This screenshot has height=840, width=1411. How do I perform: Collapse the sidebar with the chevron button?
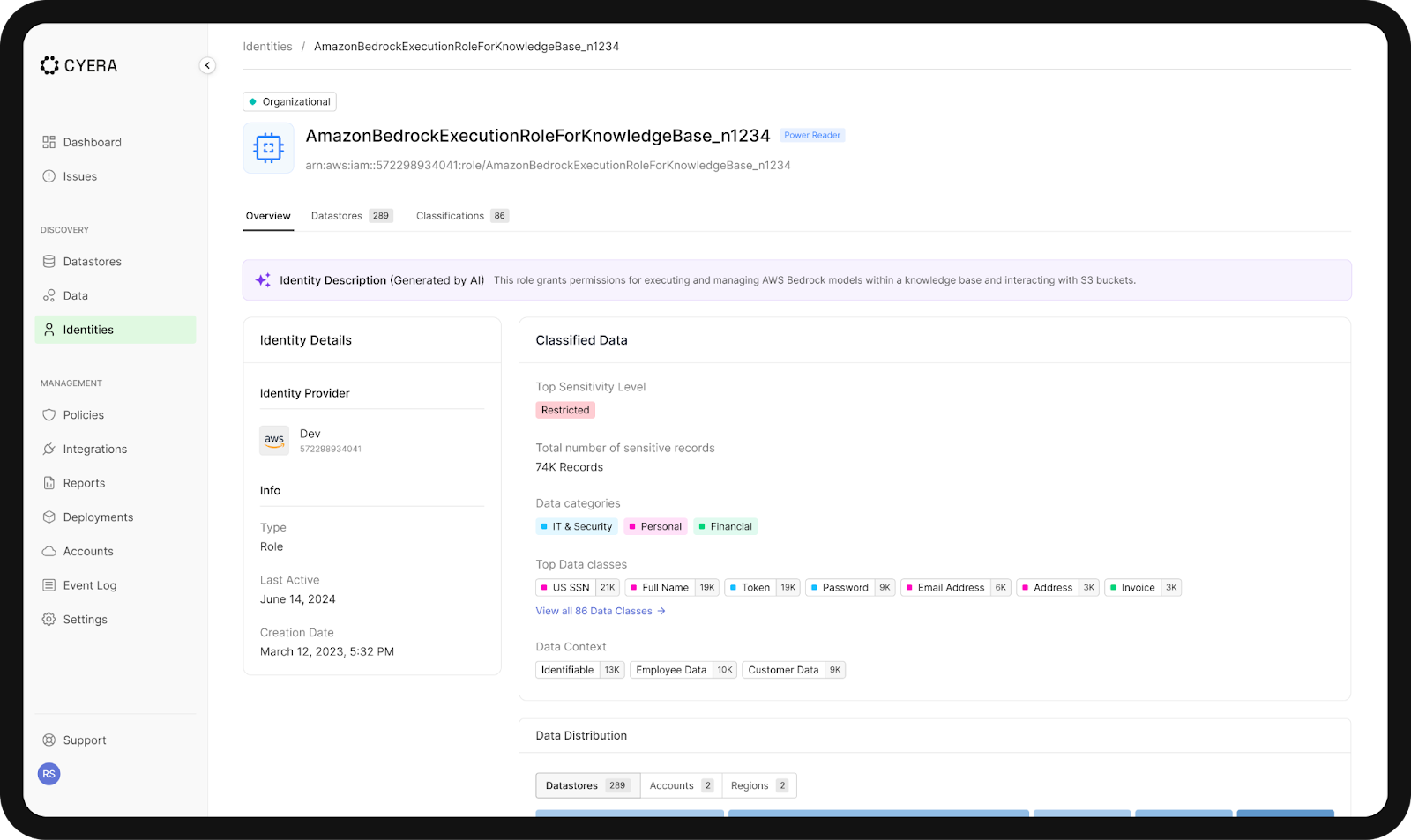pos(207,65)
